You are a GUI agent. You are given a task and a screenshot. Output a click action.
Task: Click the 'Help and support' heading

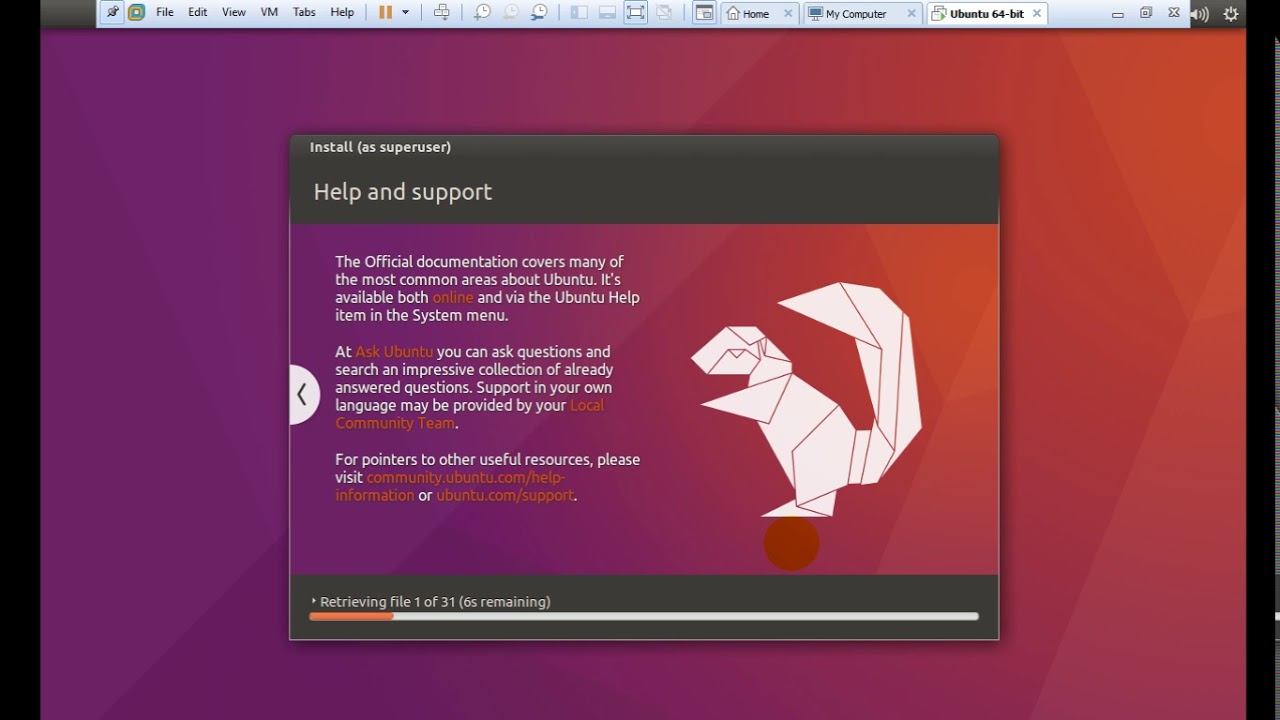(x=403, y=191)
